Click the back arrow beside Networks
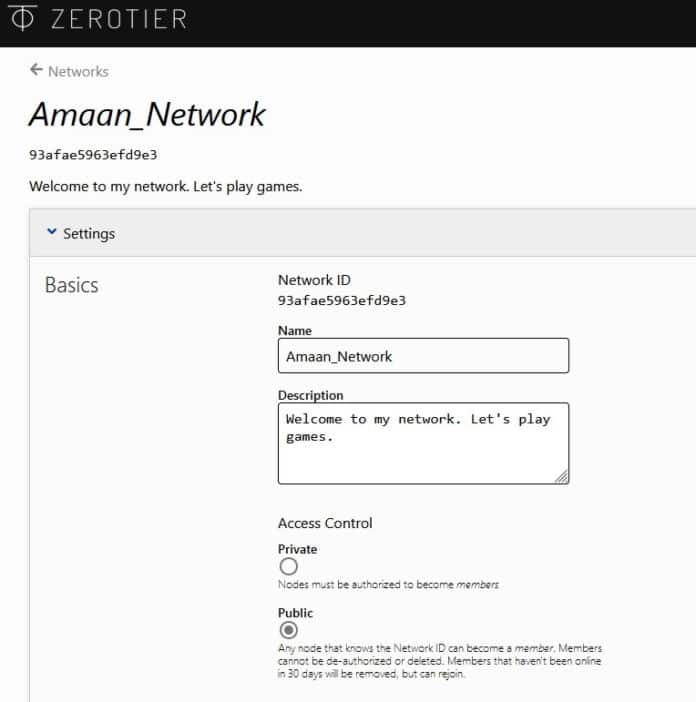Viewport: 696px width, 702px height. coord(36,70)
